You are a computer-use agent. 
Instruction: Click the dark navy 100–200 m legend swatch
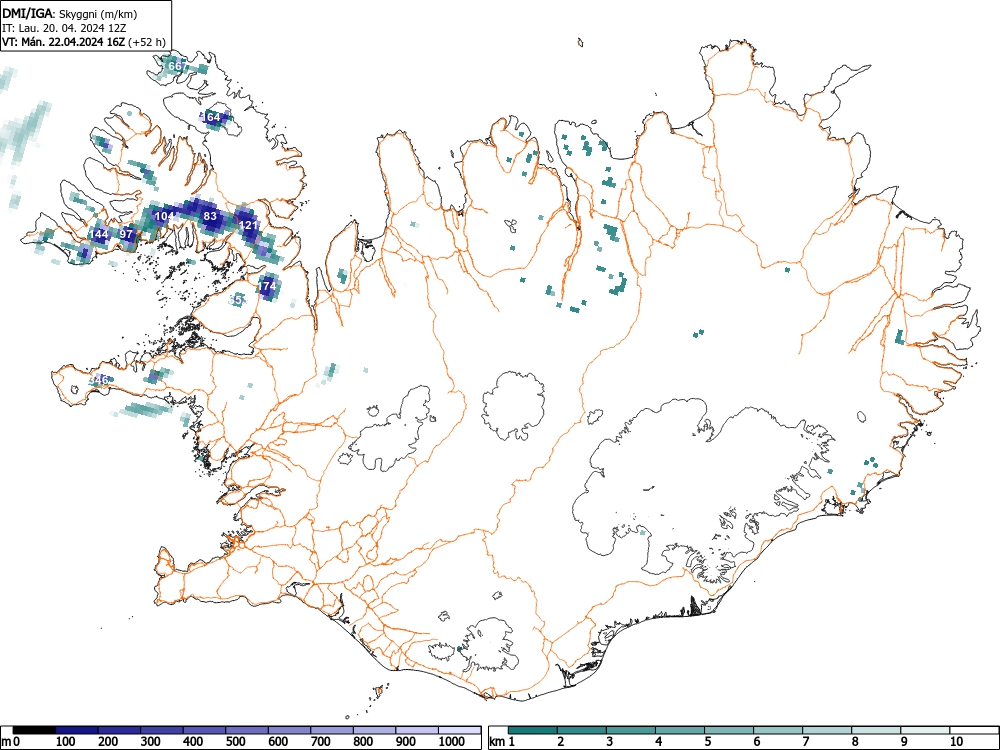[x=77, y=730]
